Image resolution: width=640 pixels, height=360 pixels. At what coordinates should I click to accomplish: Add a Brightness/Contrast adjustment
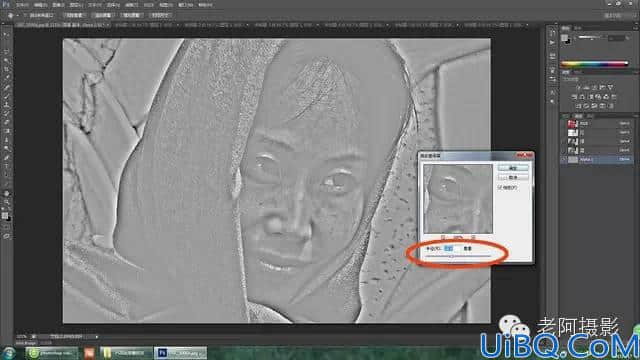(x=578, y=87)
